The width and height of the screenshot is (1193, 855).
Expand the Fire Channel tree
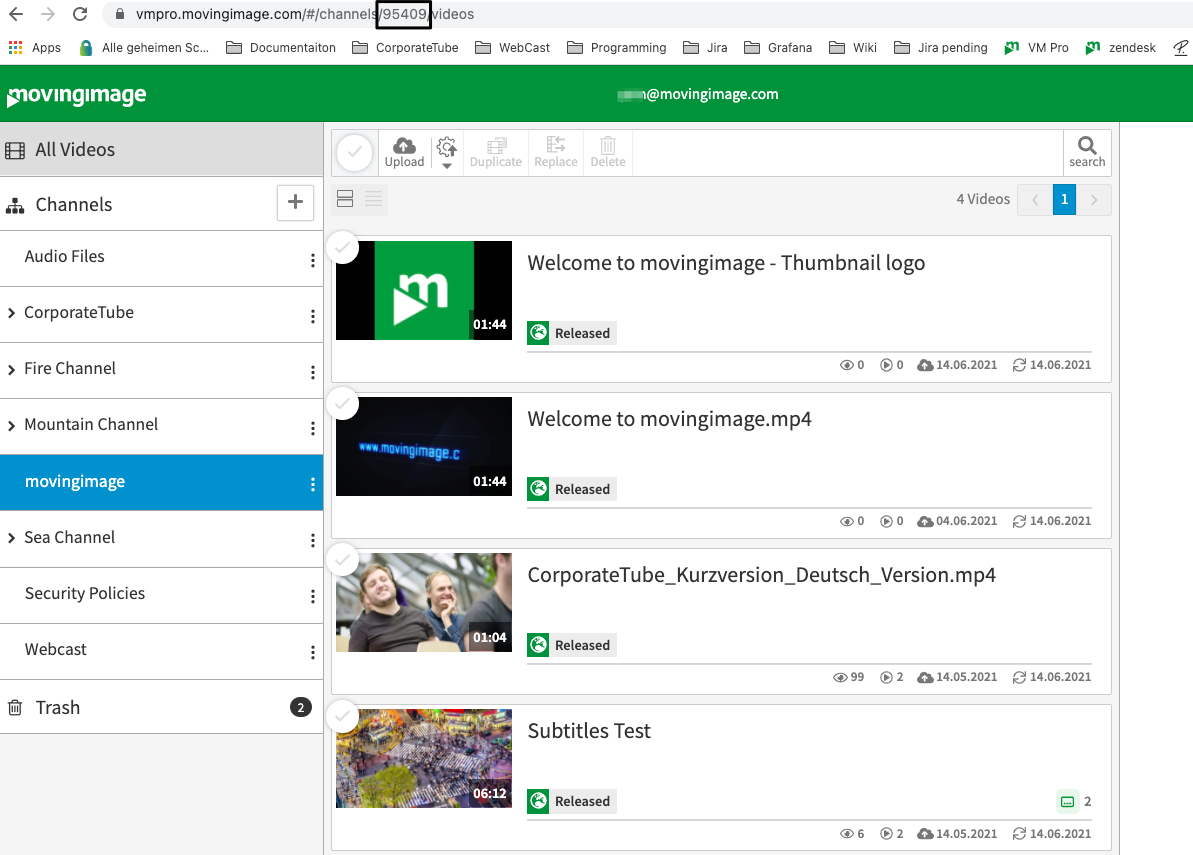(11, 369)
